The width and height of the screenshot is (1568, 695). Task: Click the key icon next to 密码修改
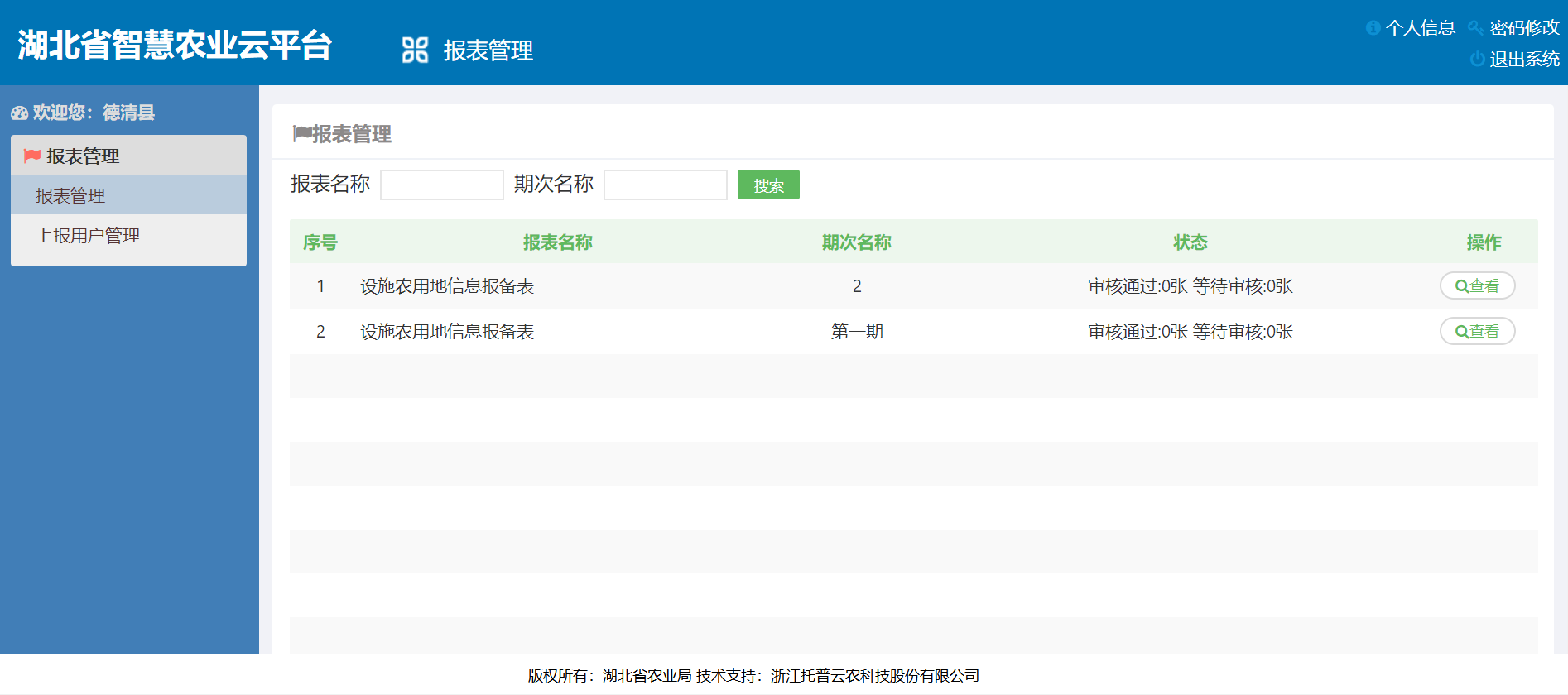tap(1475, 28)
